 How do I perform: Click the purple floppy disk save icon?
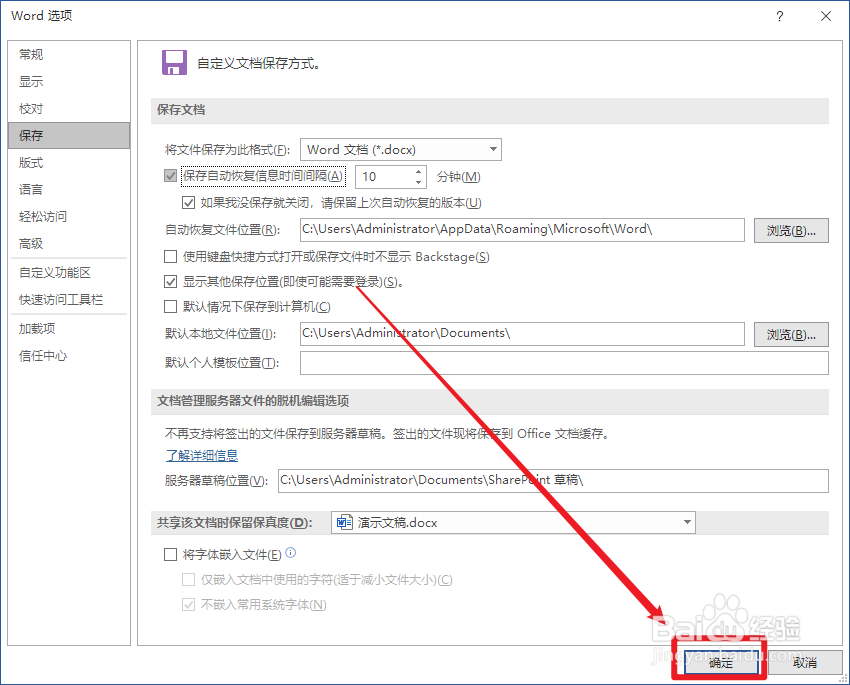click(x=174, y=62)
